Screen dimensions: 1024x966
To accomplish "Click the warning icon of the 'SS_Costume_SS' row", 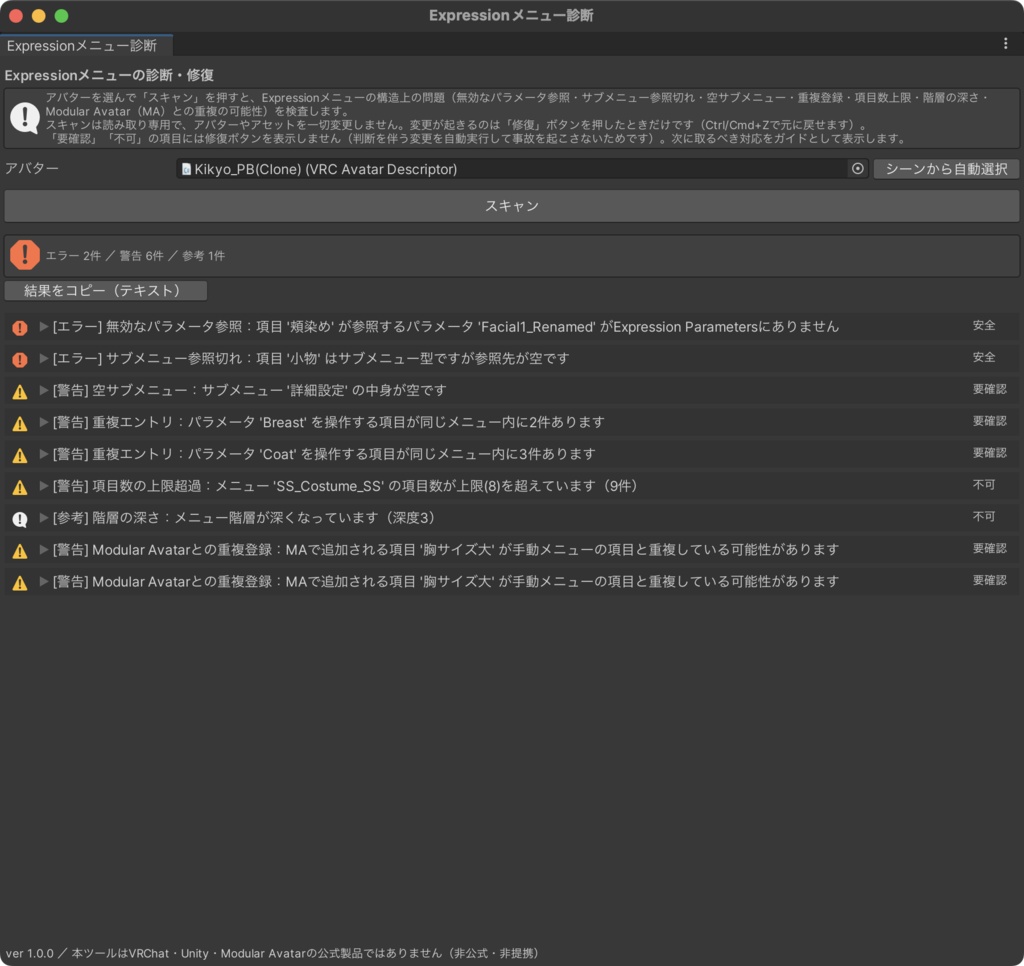I will click(x=20, y=487).
